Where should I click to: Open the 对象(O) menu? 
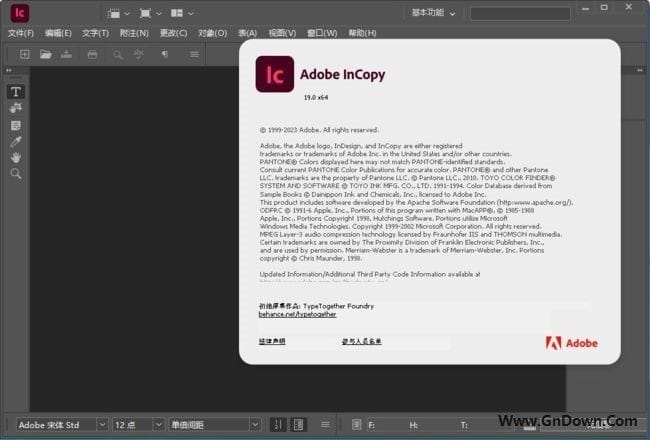pyautogui.click(x=212, y=33)
